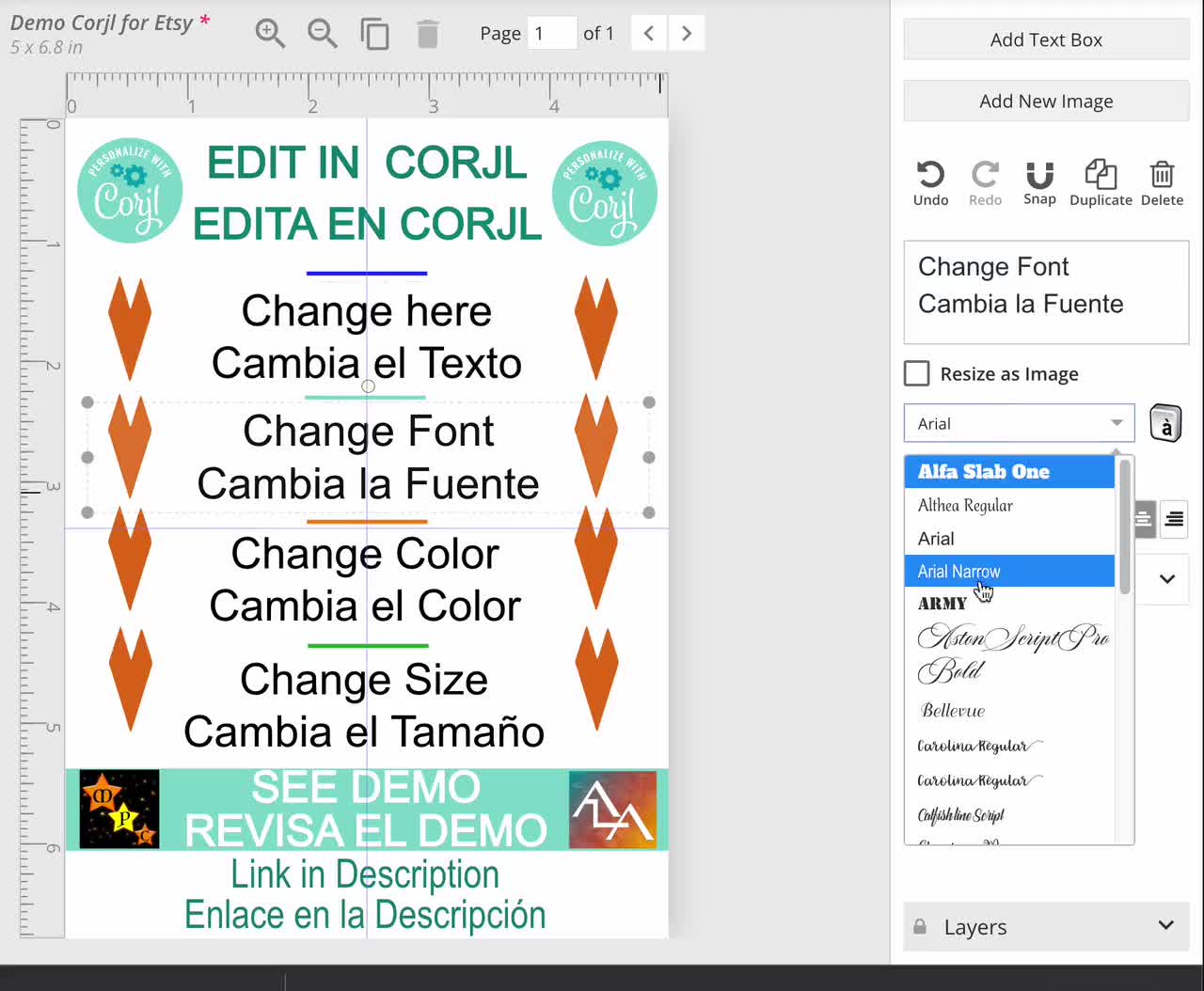Select the orange diamond right of Change Color
The image size is (1204, 991).
(x=595, y=558)
